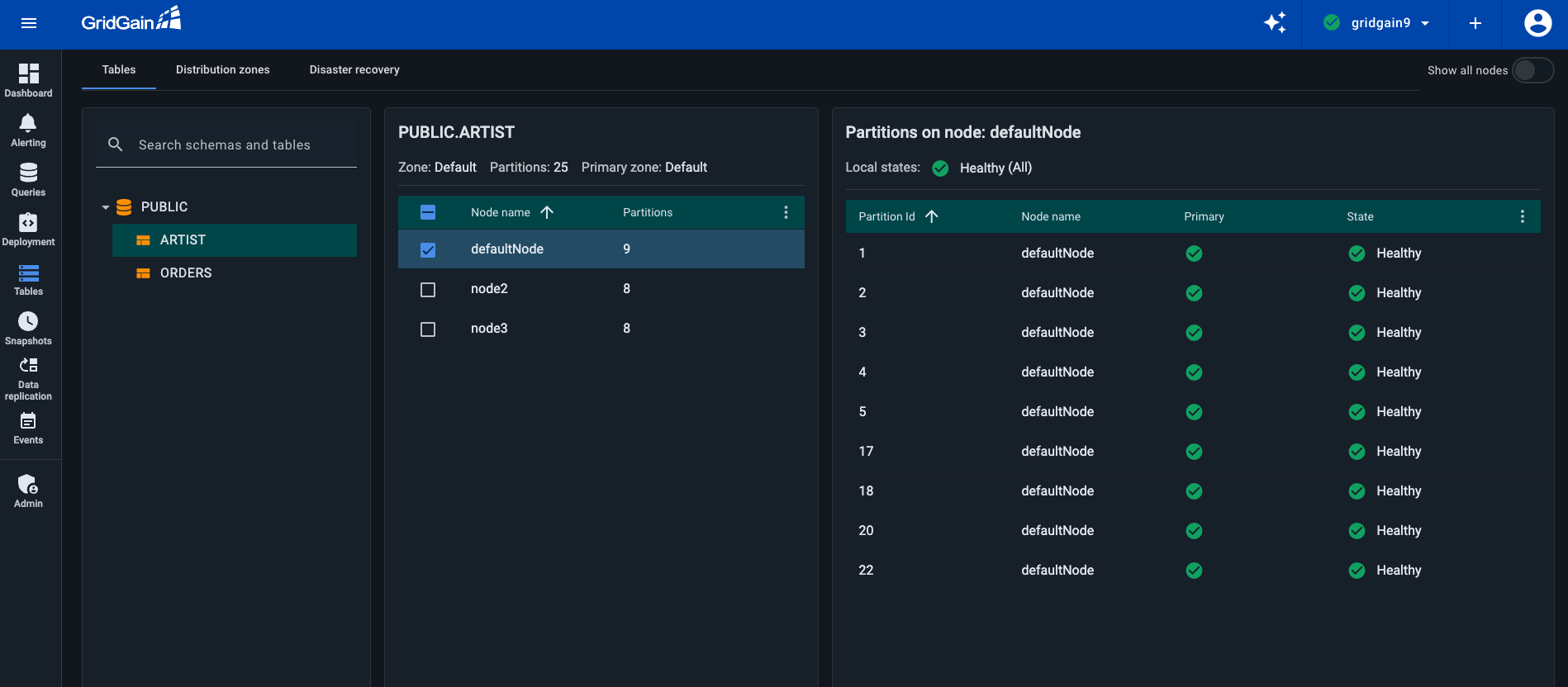Open the Queries sidebar section

tap(28, 179)
